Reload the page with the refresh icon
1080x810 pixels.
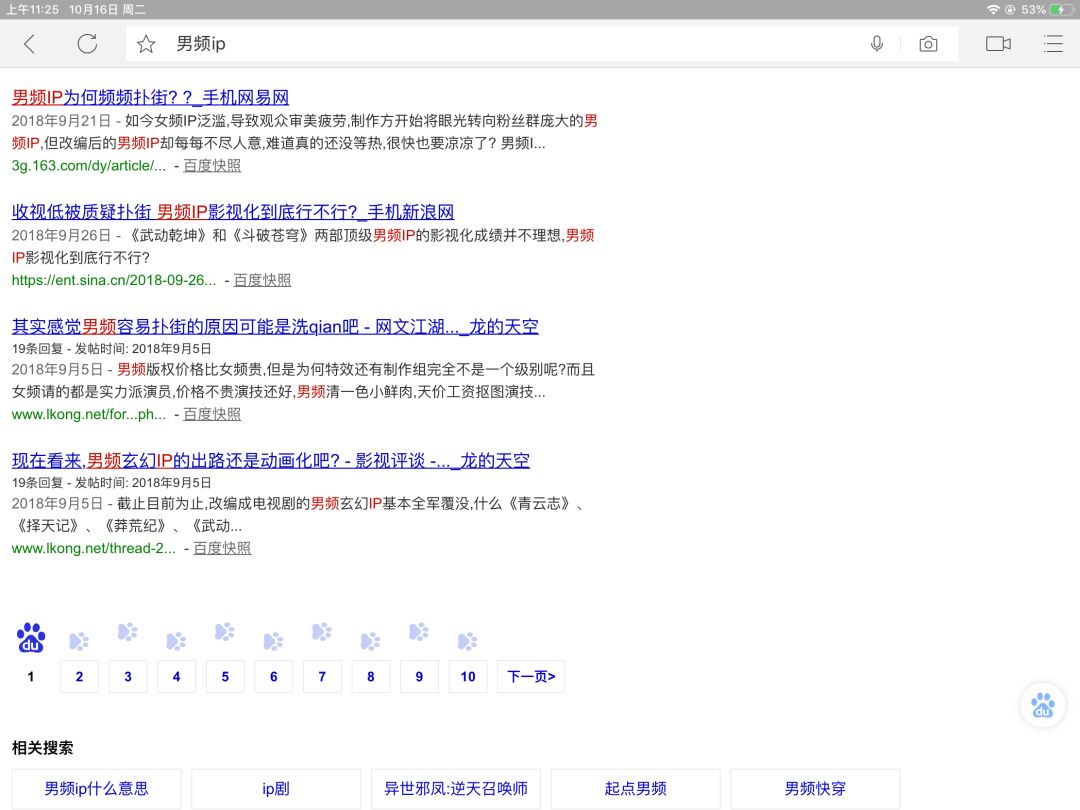(x=87, y=44)
